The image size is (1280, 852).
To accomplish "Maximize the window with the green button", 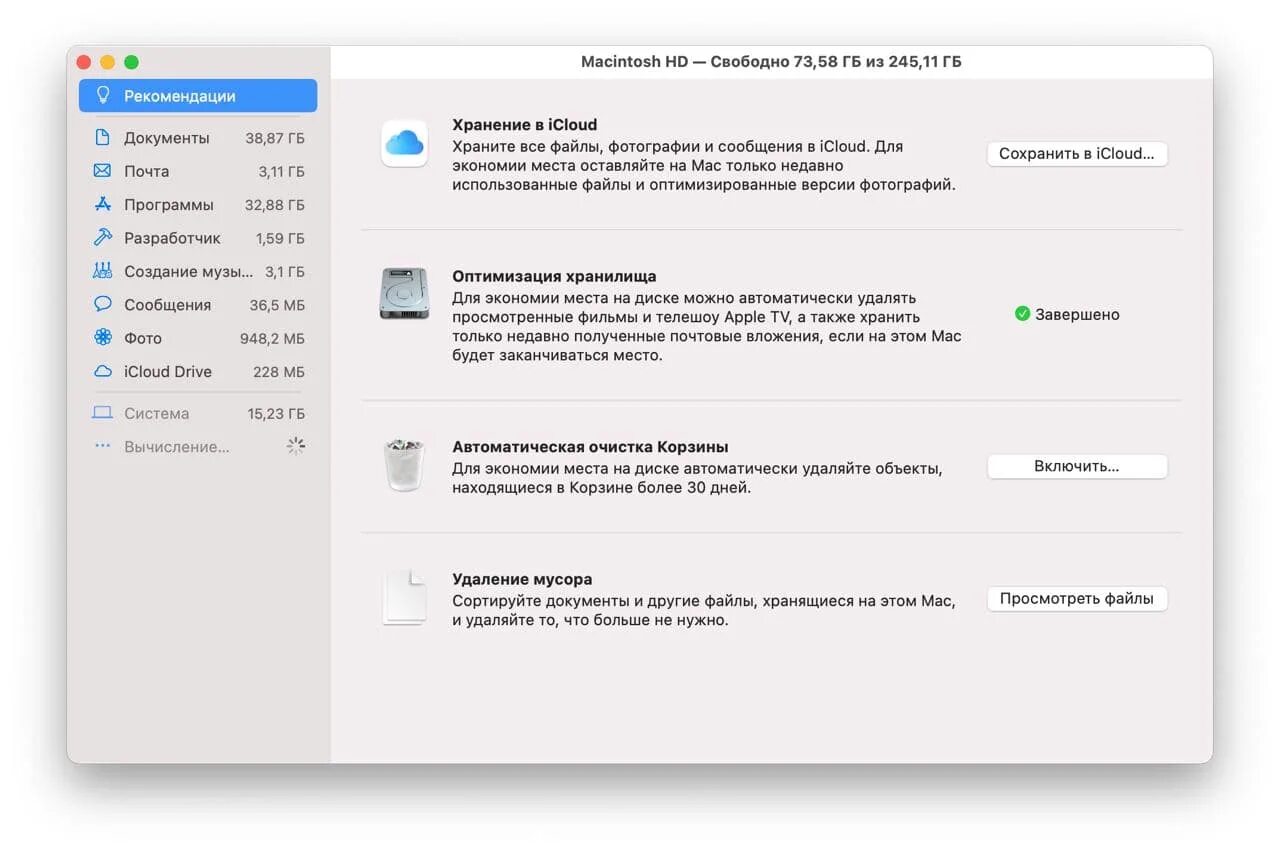I will (132, 62).
